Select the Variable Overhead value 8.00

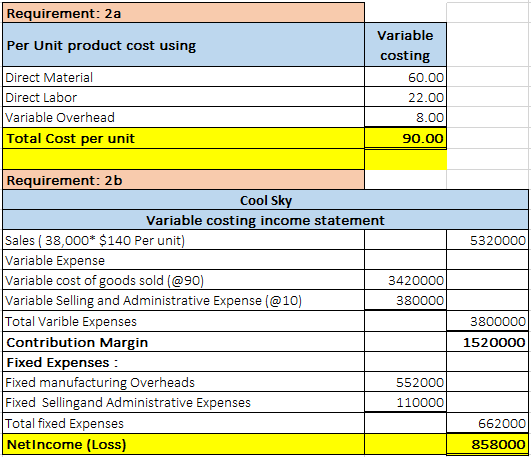(x=405, y=117)
